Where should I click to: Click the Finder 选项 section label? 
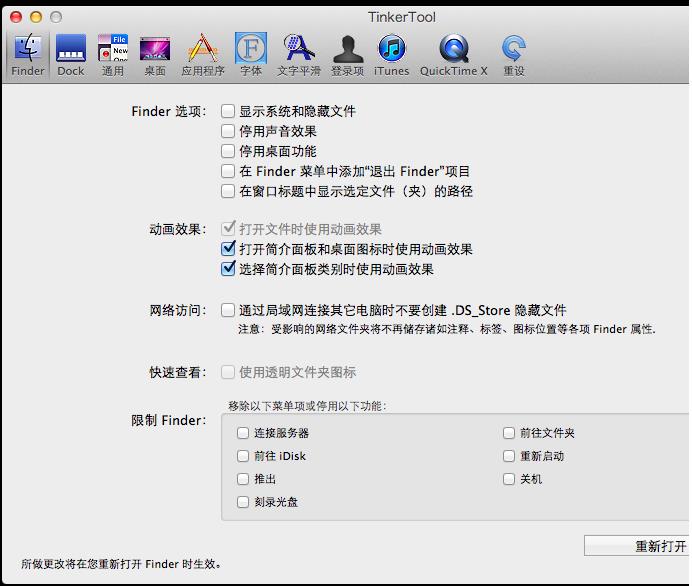pyautogui.click(x=169, y=111)
